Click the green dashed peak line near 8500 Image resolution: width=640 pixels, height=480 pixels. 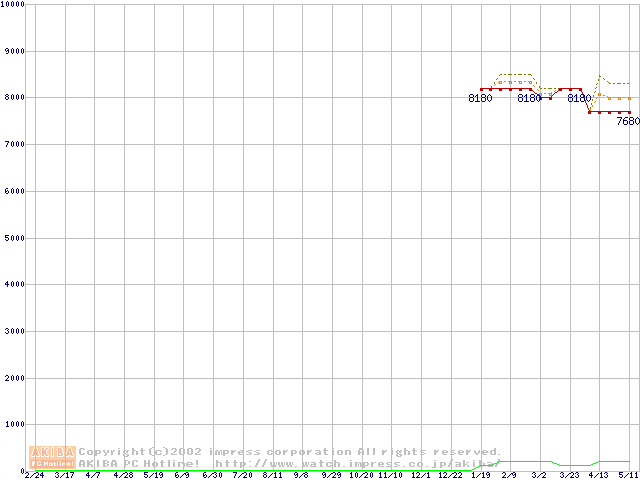[x=515, y=74]
